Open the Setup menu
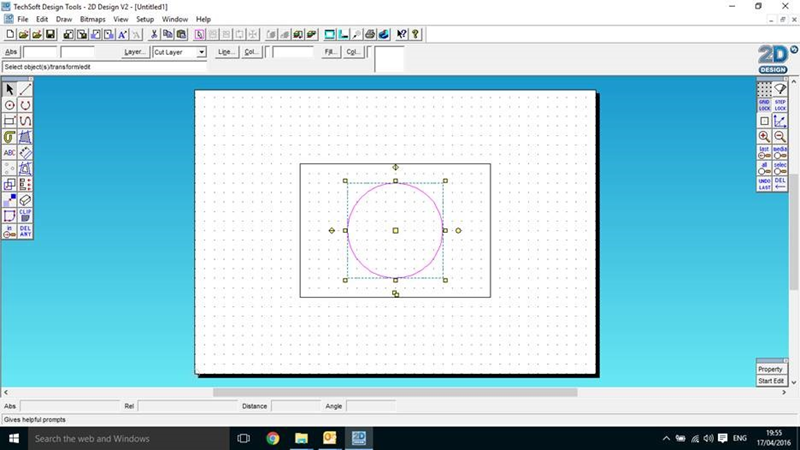 pos(145,19)
